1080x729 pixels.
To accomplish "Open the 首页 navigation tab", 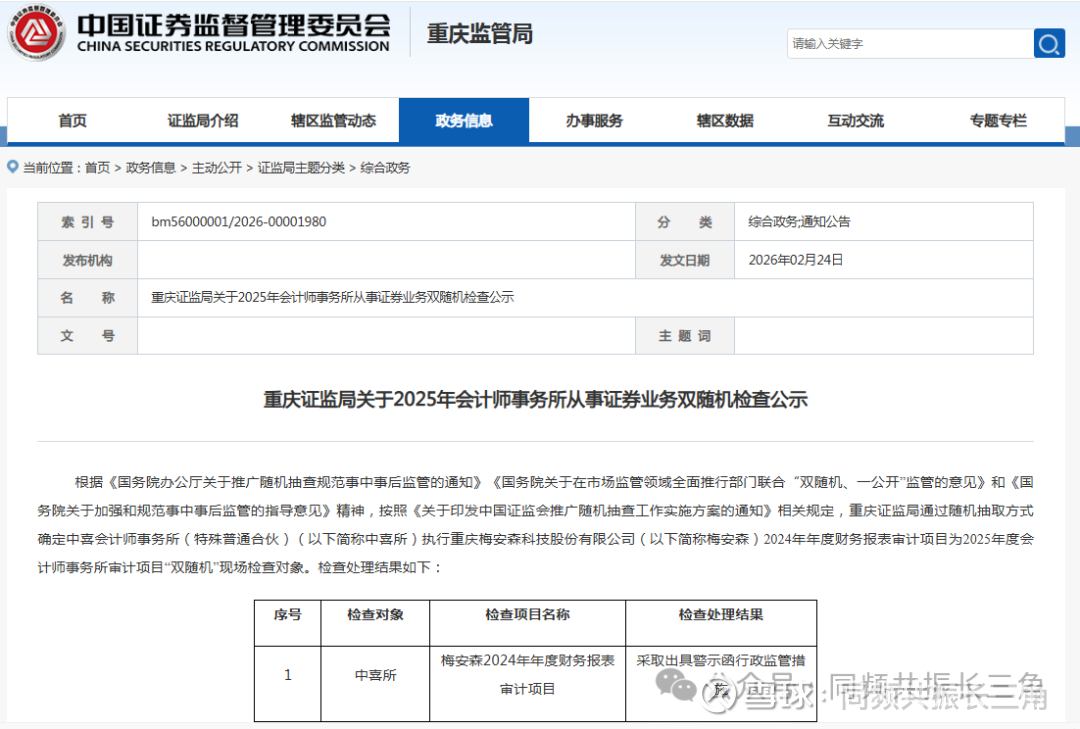I will point(72,121).
